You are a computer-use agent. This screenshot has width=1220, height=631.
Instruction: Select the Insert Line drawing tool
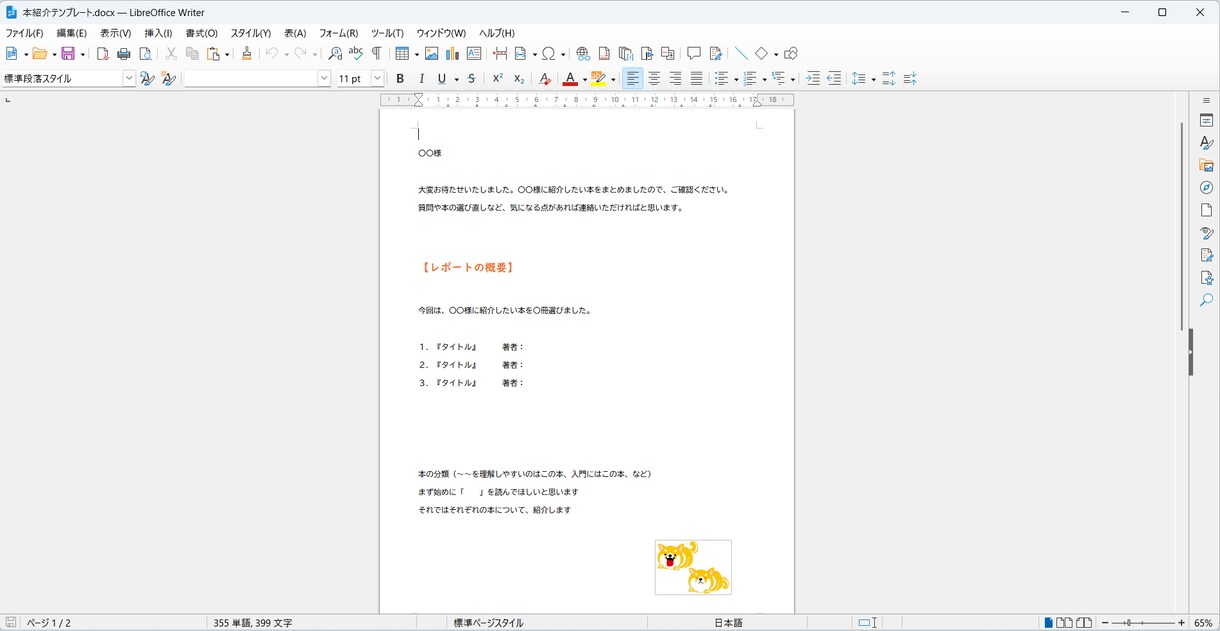coord(741,54)
